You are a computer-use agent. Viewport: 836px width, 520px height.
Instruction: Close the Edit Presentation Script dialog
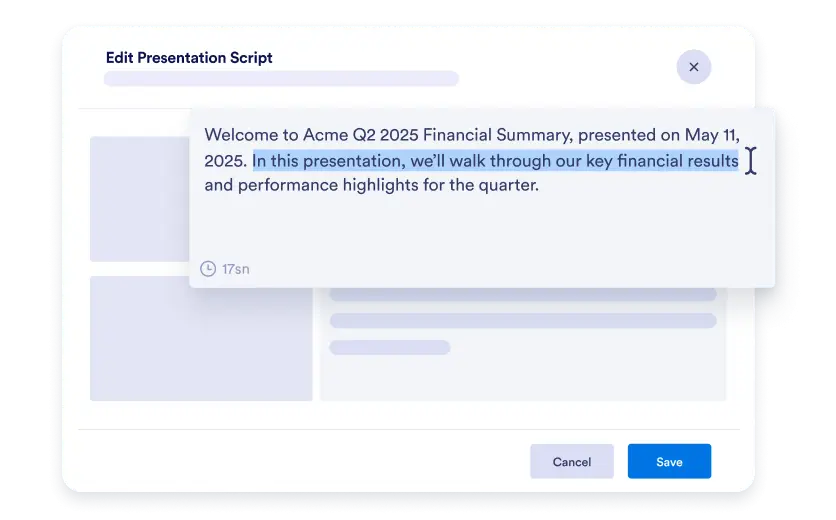click(693, 67)
